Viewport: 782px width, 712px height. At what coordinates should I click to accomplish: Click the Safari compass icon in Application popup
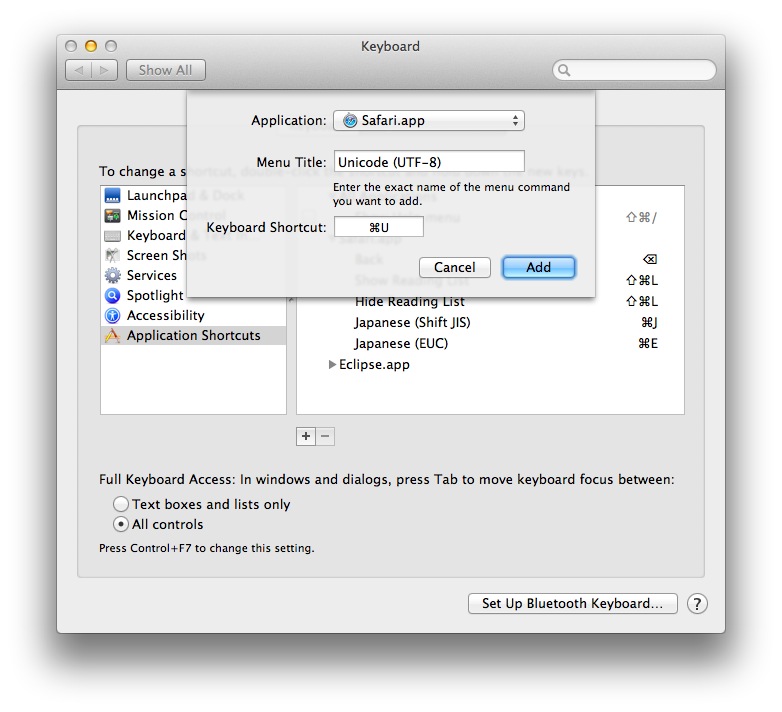coord(350,120)
